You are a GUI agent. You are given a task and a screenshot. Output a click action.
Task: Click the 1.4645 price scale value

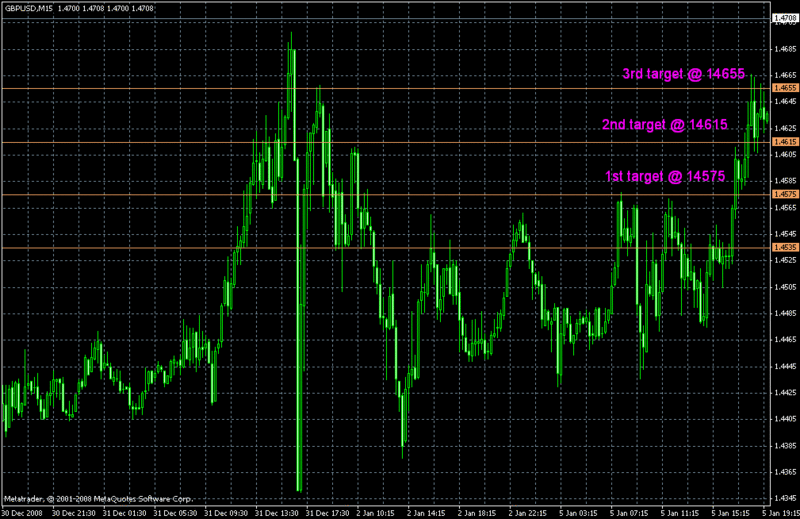tap(786, 102)
